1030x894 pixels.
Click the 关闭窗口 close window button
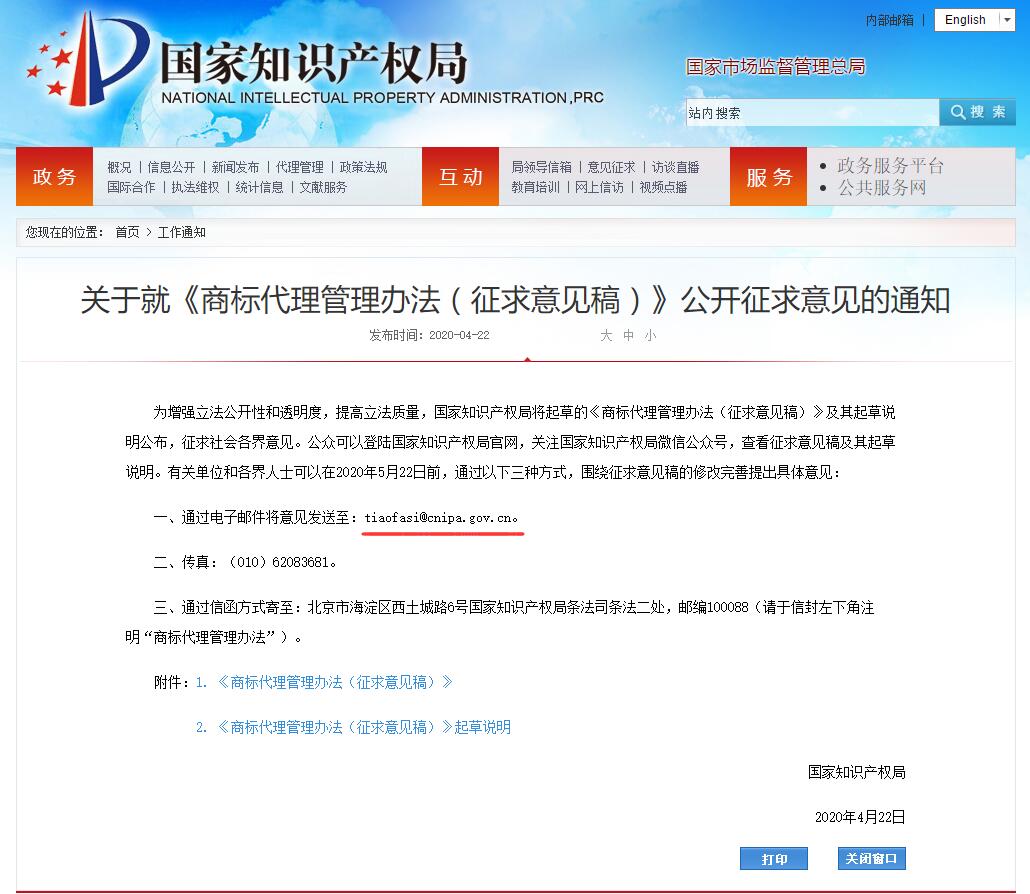tap(872, 859)
